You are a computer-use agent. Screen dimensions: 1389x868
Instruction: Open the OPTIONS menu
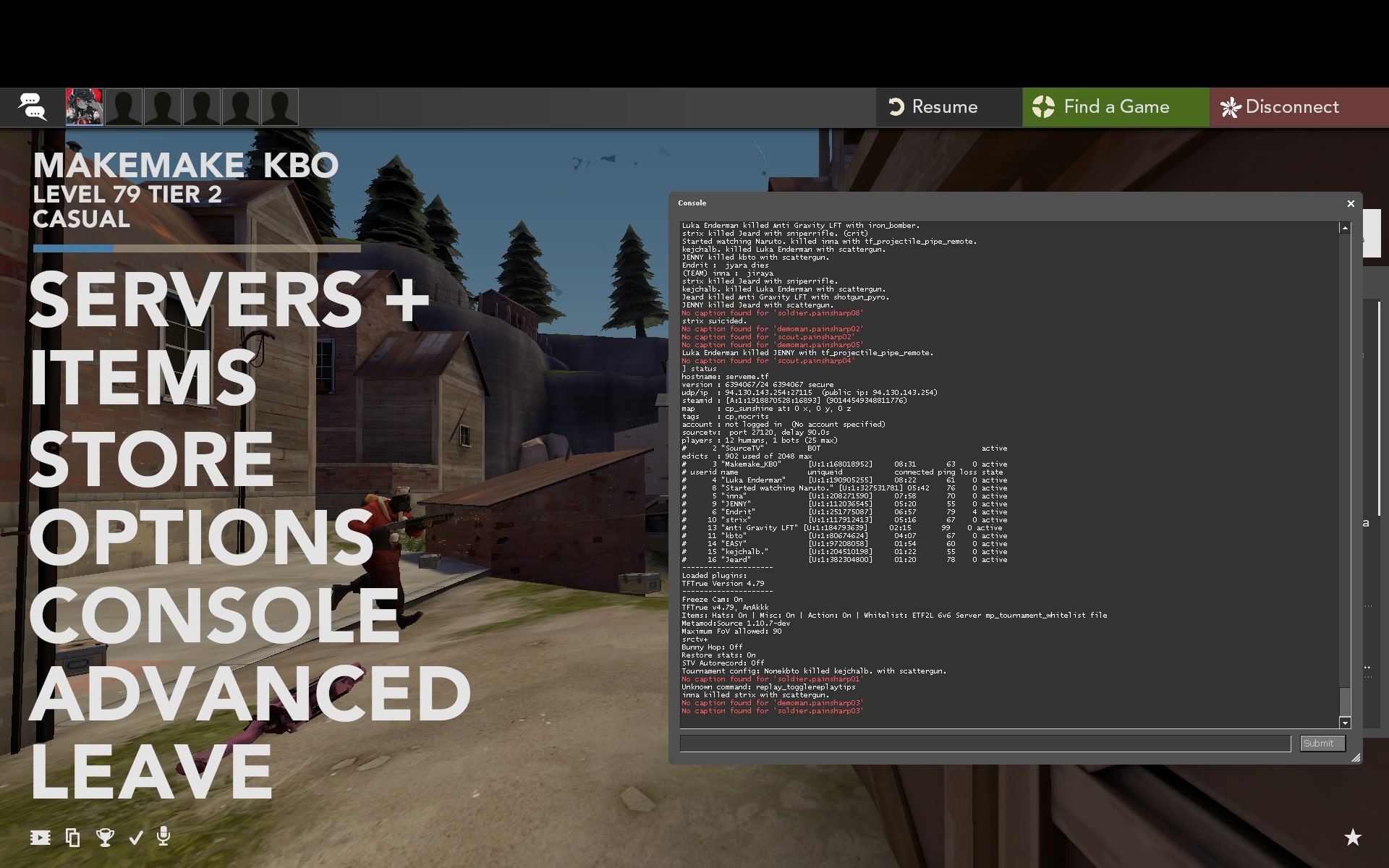click(x=201, y=537)
